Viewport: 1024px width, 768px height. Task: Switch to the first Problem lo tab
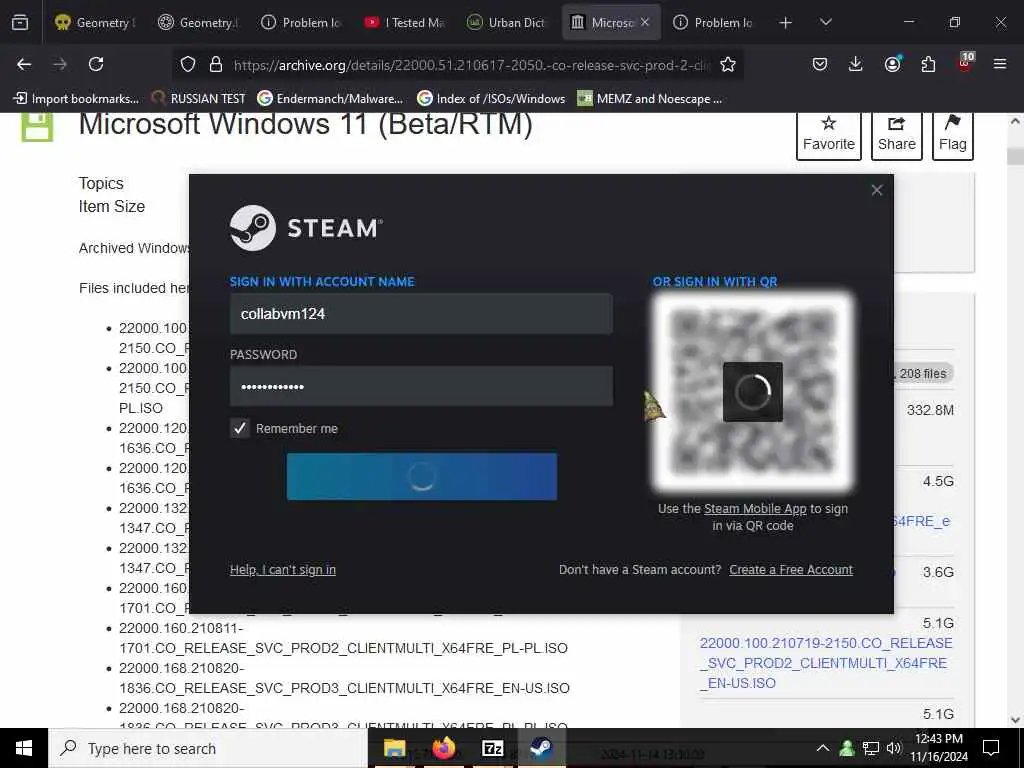[x=301, y=22]
